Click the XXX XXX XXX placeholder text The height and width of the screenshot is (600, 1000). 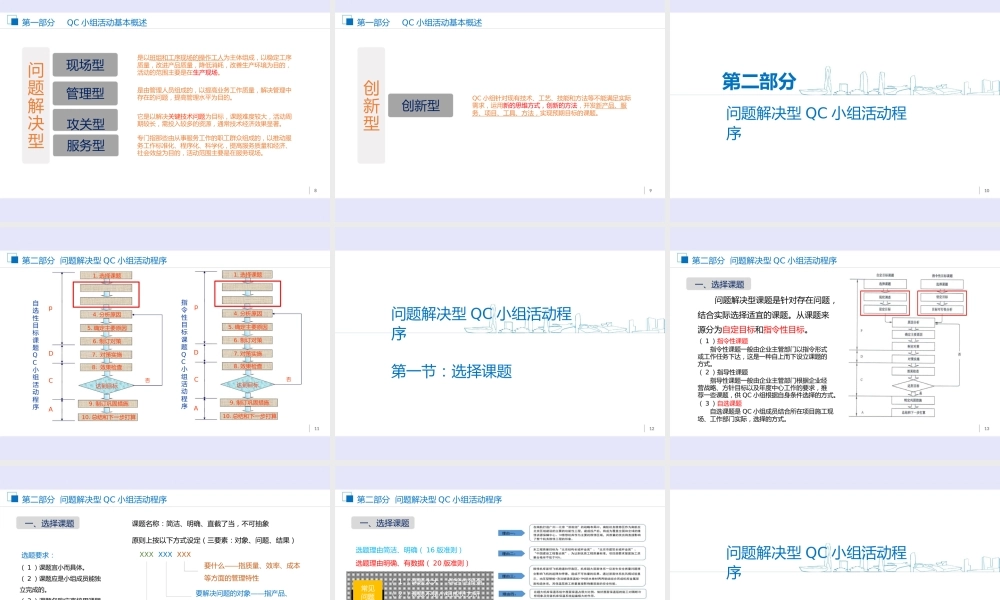165,554
